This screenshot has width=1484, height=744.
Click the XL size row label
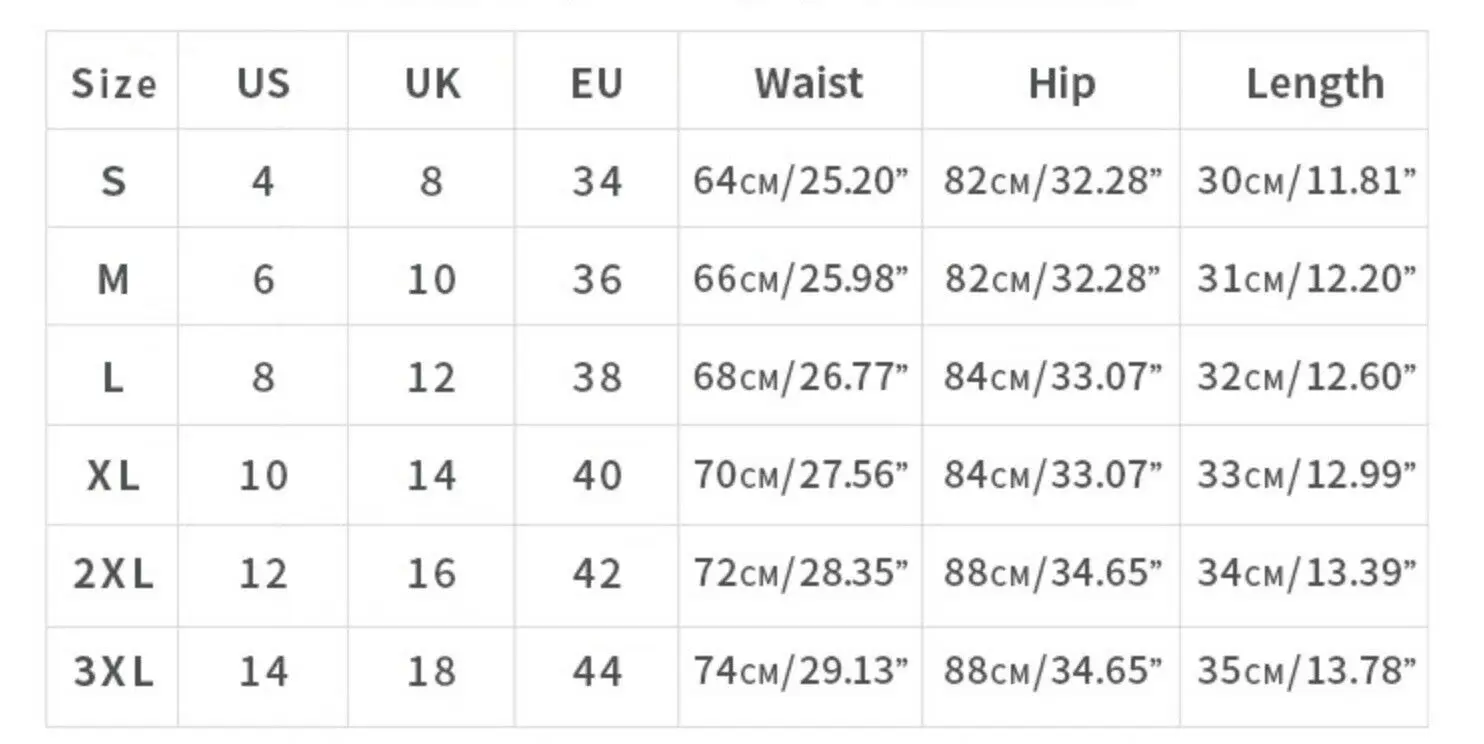[113, 475]
